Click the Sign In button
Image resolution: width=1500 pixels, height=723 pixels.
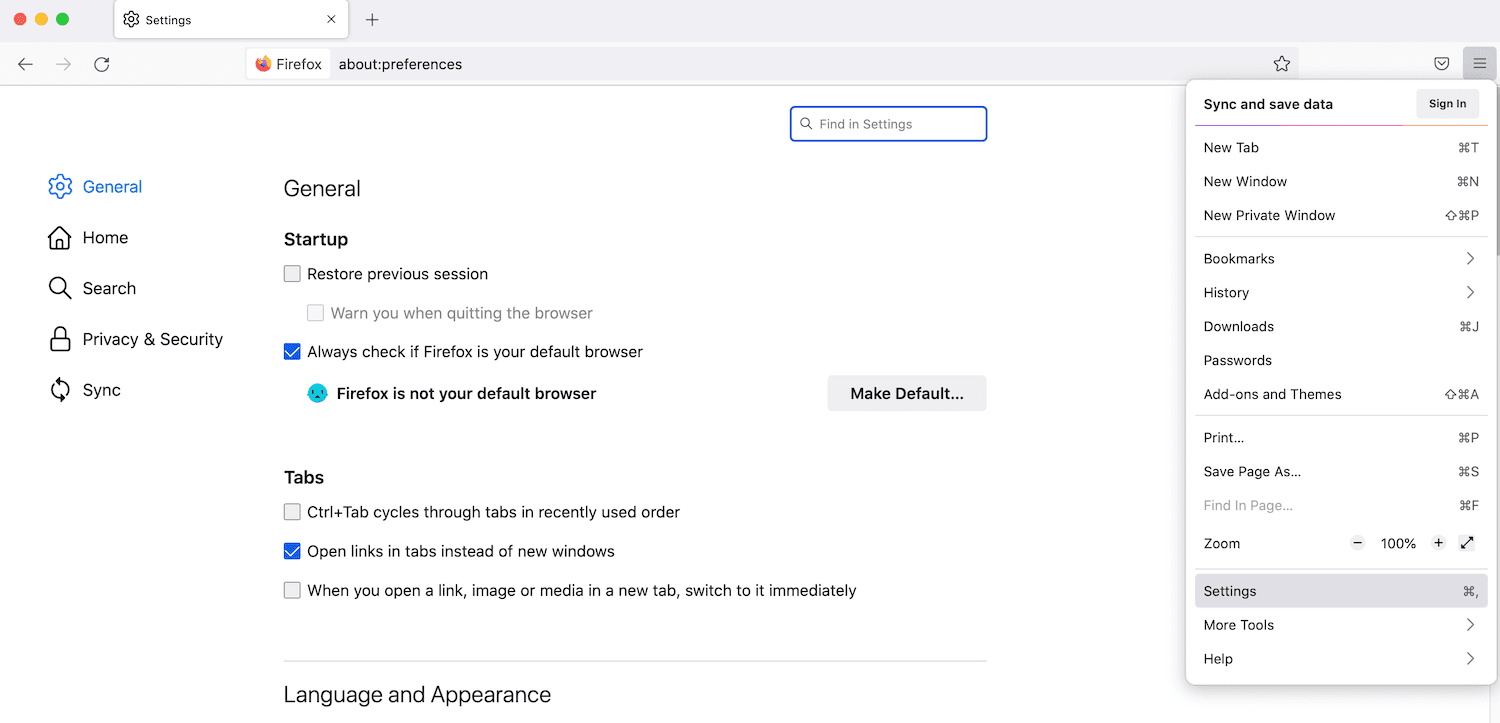pyautogui.click(x=1447, y=104)
